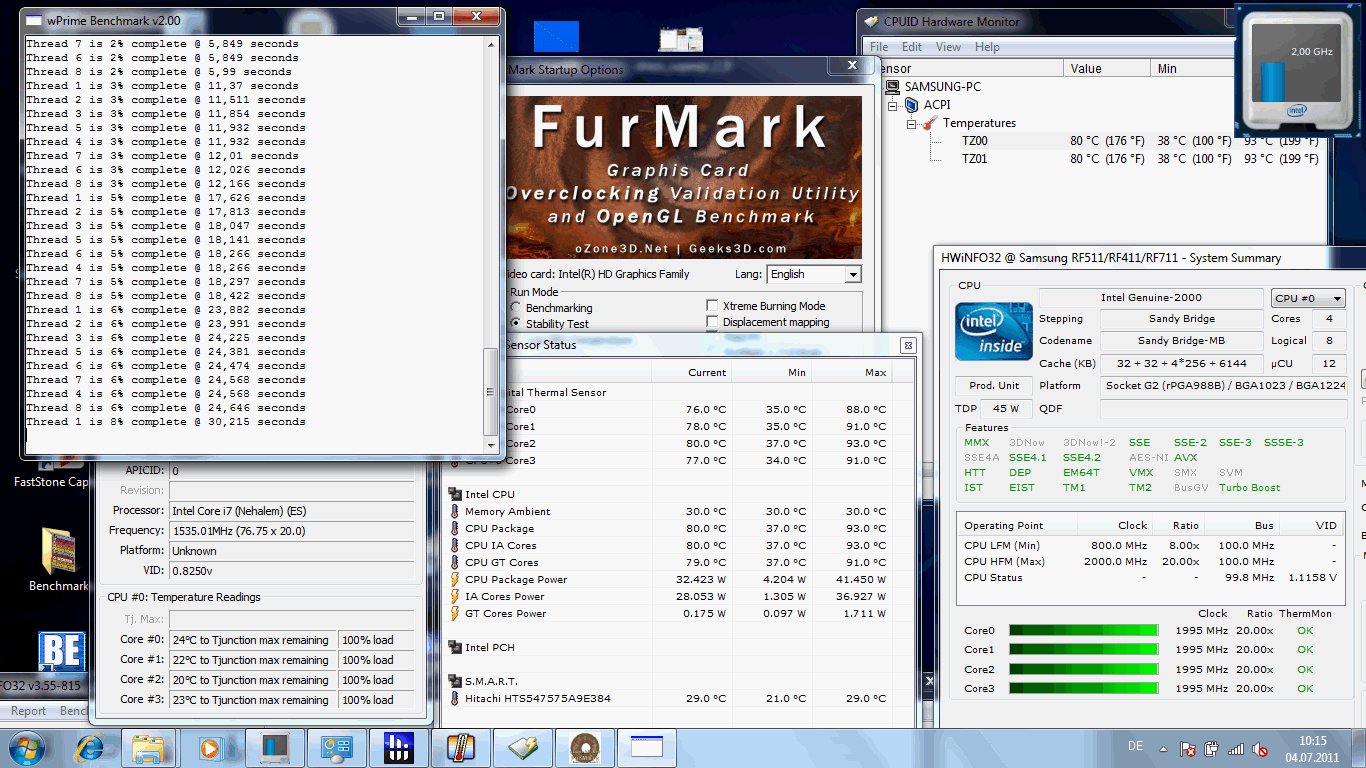Click the CPU Package Power lightning icon
The image size is (1366, 768).
point(455,579)
